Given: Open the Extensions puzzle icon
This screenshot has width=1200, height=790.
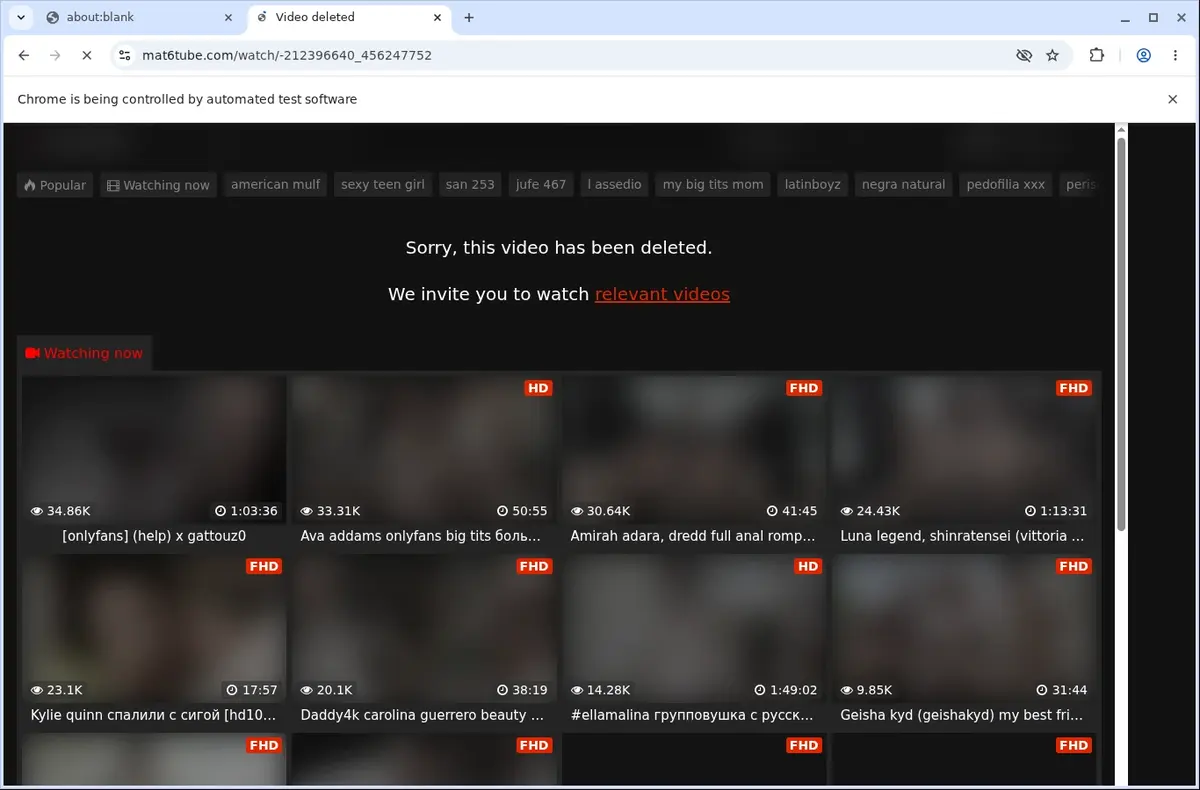Looking at the screenshot, I should [x=1097, y=56].
